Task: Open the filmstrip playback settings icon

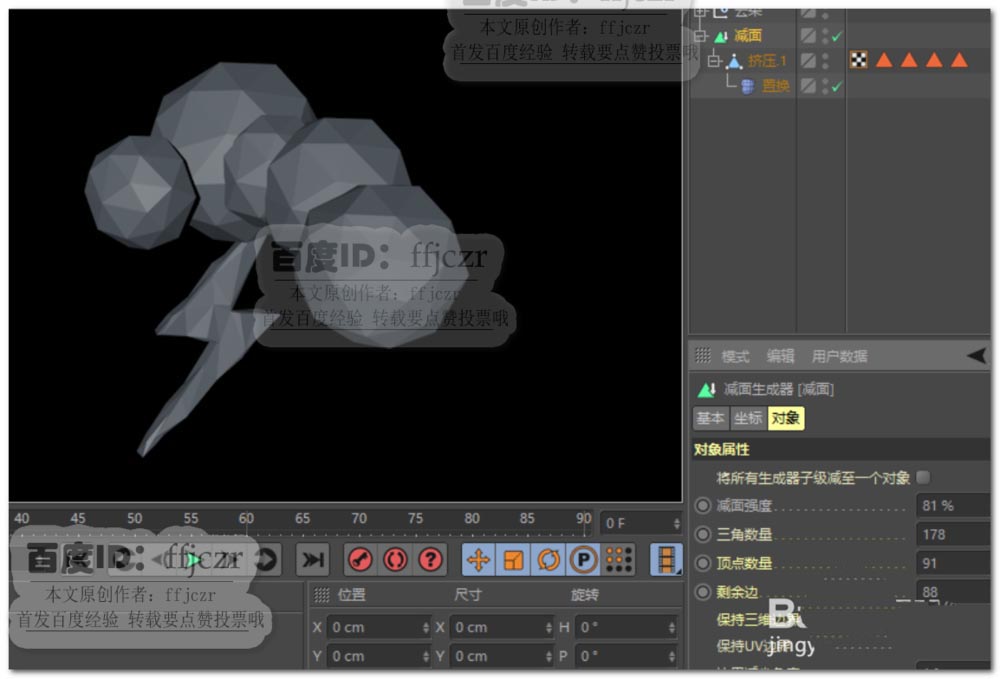Action: point(665,560)
